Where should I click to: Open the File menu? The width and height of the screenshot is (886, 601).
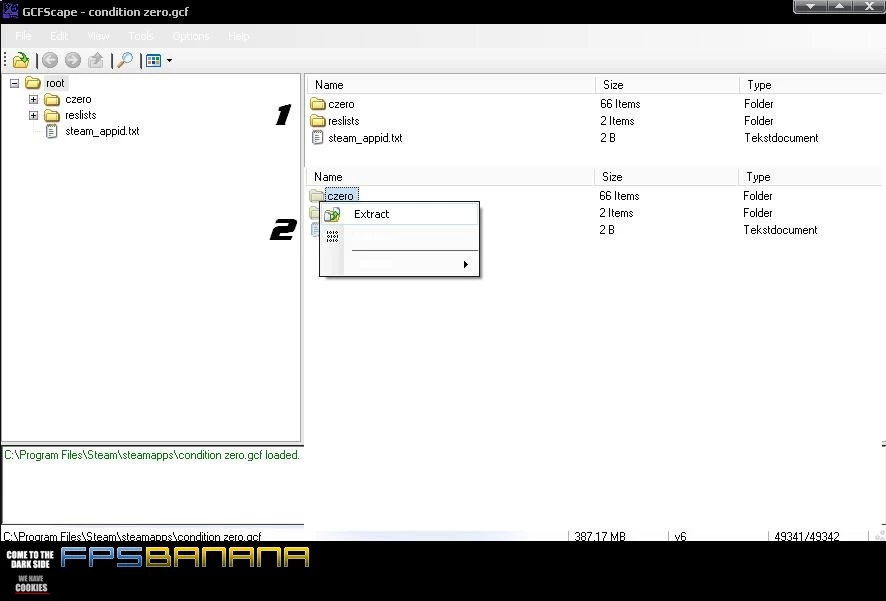(23, 36)
